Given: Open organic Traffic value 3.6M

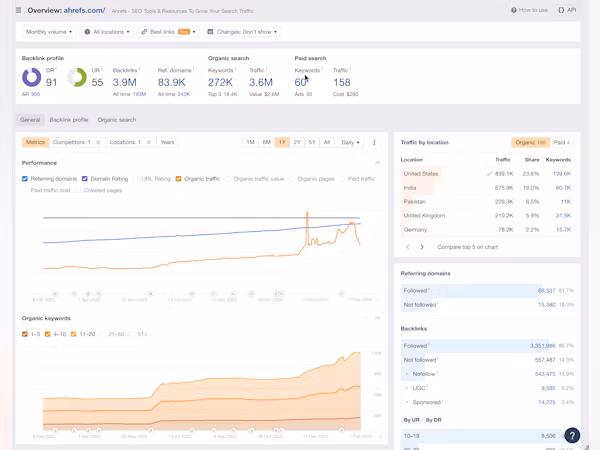Looking at the screenshot, I should pyautogui.click(x=261, y=82).
